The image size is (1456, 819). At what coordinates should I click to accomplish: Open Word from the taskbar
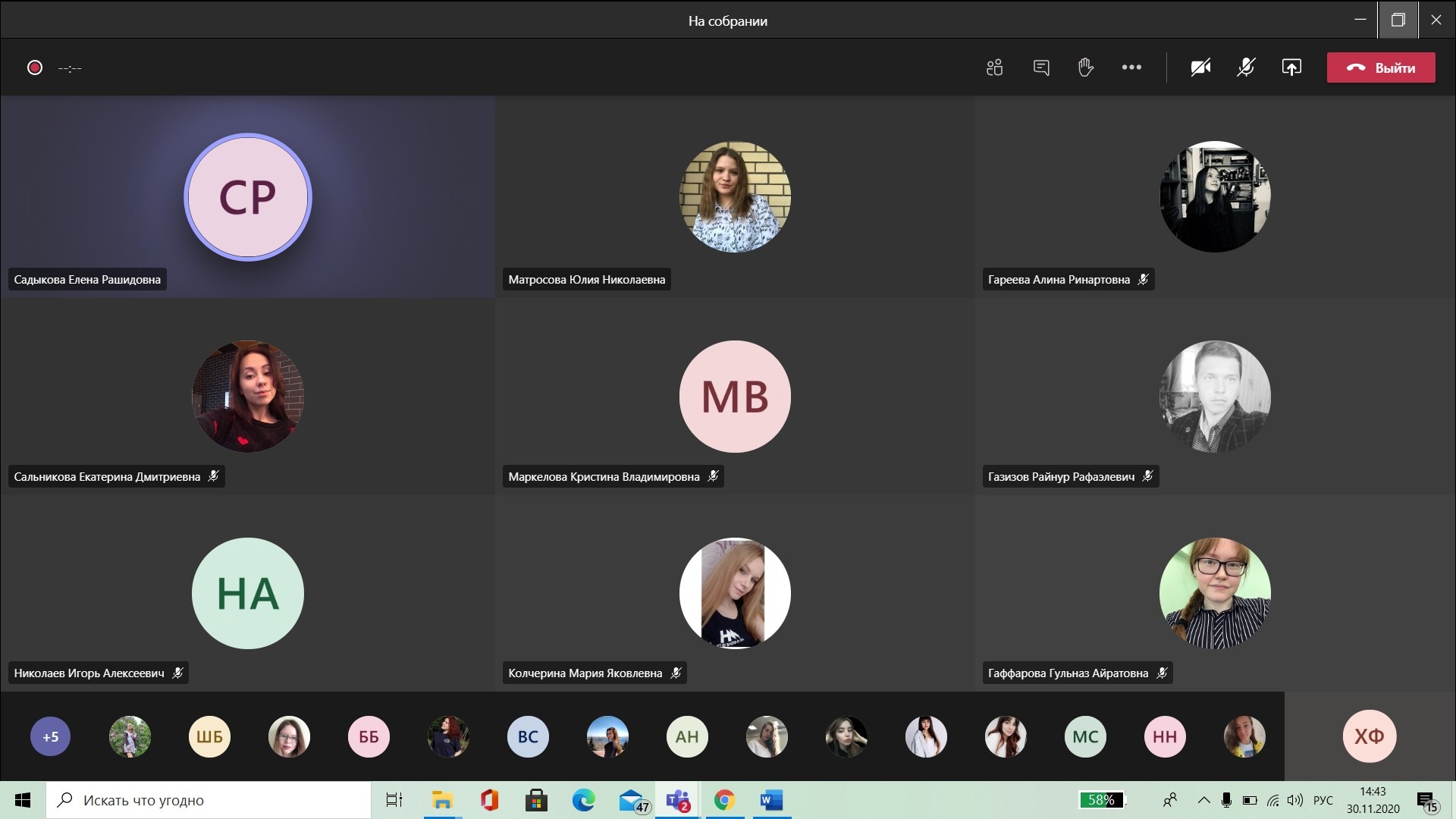[x=771, y=800]
